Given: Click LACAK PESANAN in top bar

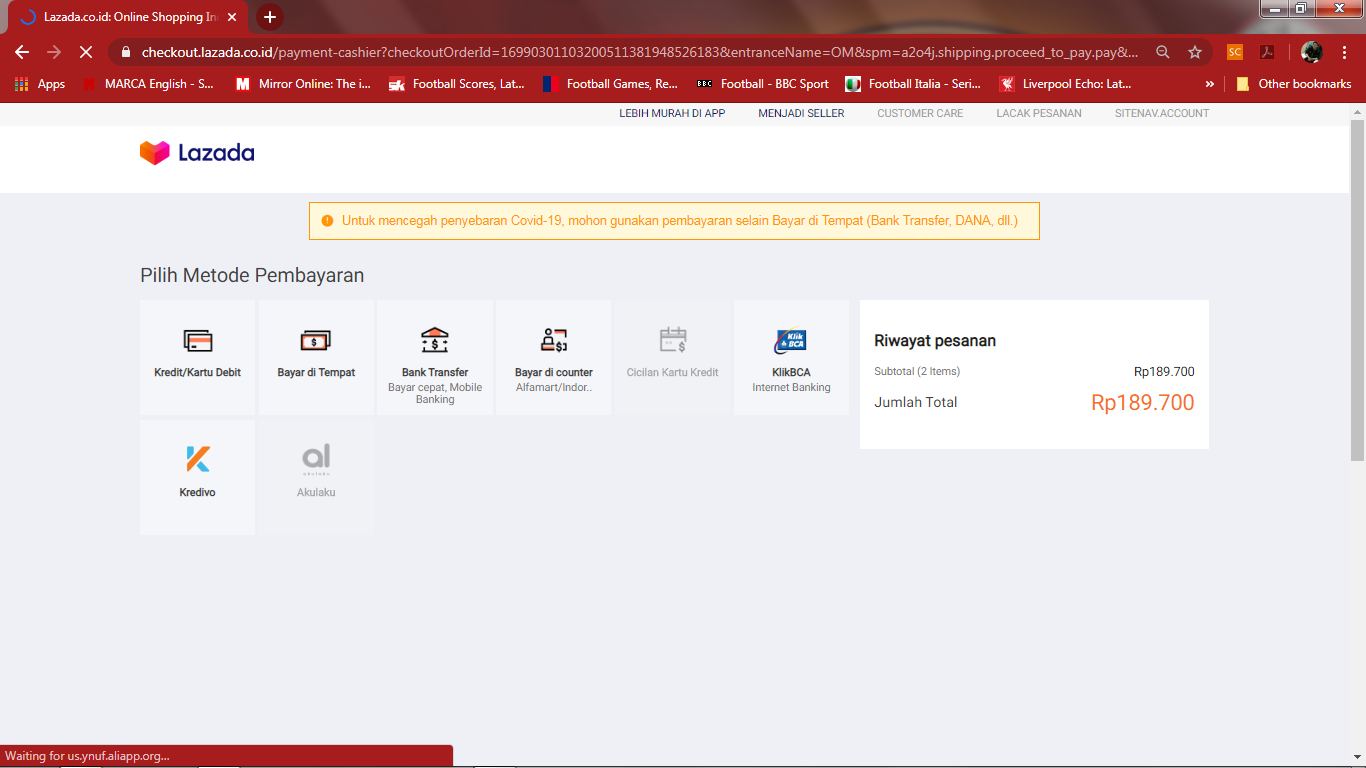Looking at the screenshot, I should 1038,113.
